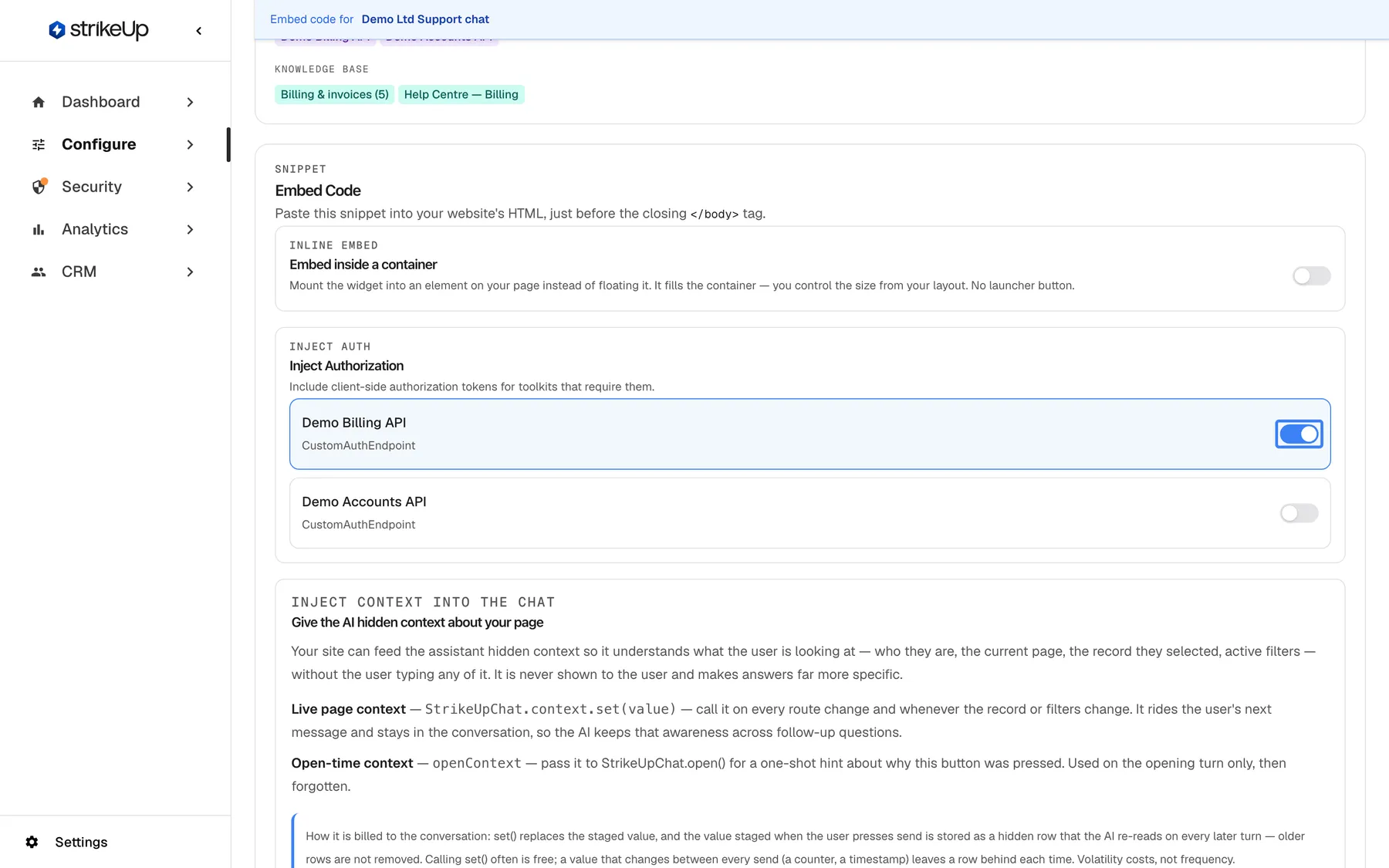Click the Help Centre — Billing tag
Viewport: 1389px width, 868px height.
(461, 94)
